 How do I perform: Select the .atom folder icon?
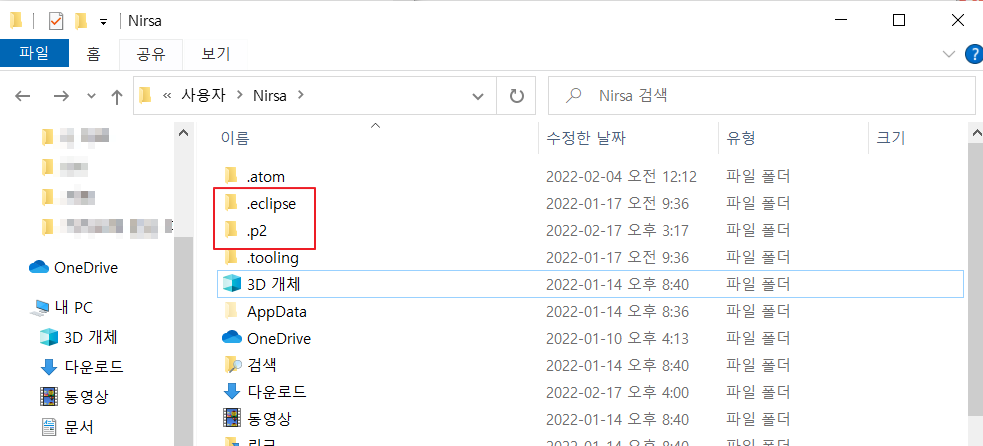[x=231, y=176]
